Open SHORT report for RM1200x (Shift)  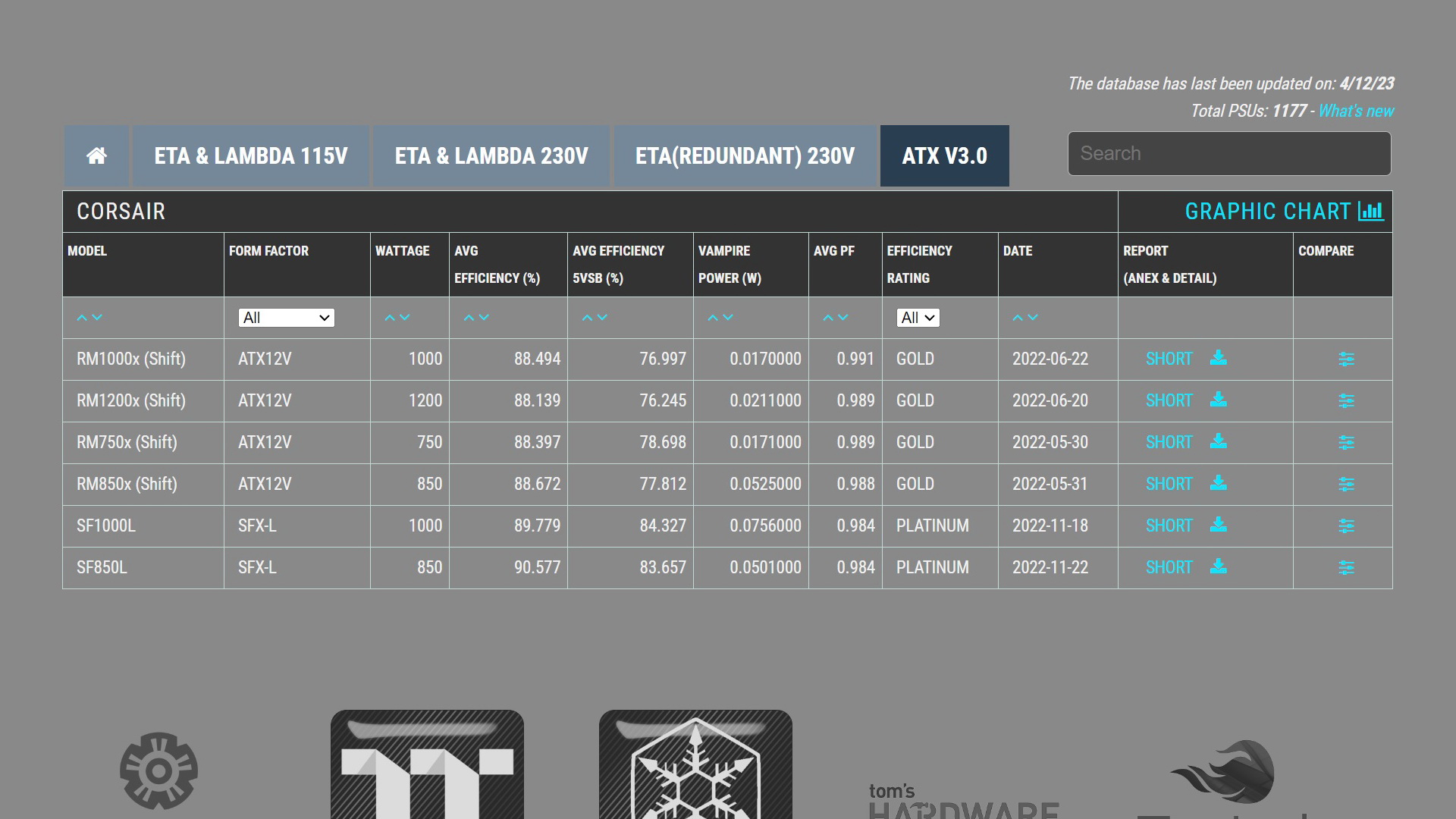tap(1169, 400)
